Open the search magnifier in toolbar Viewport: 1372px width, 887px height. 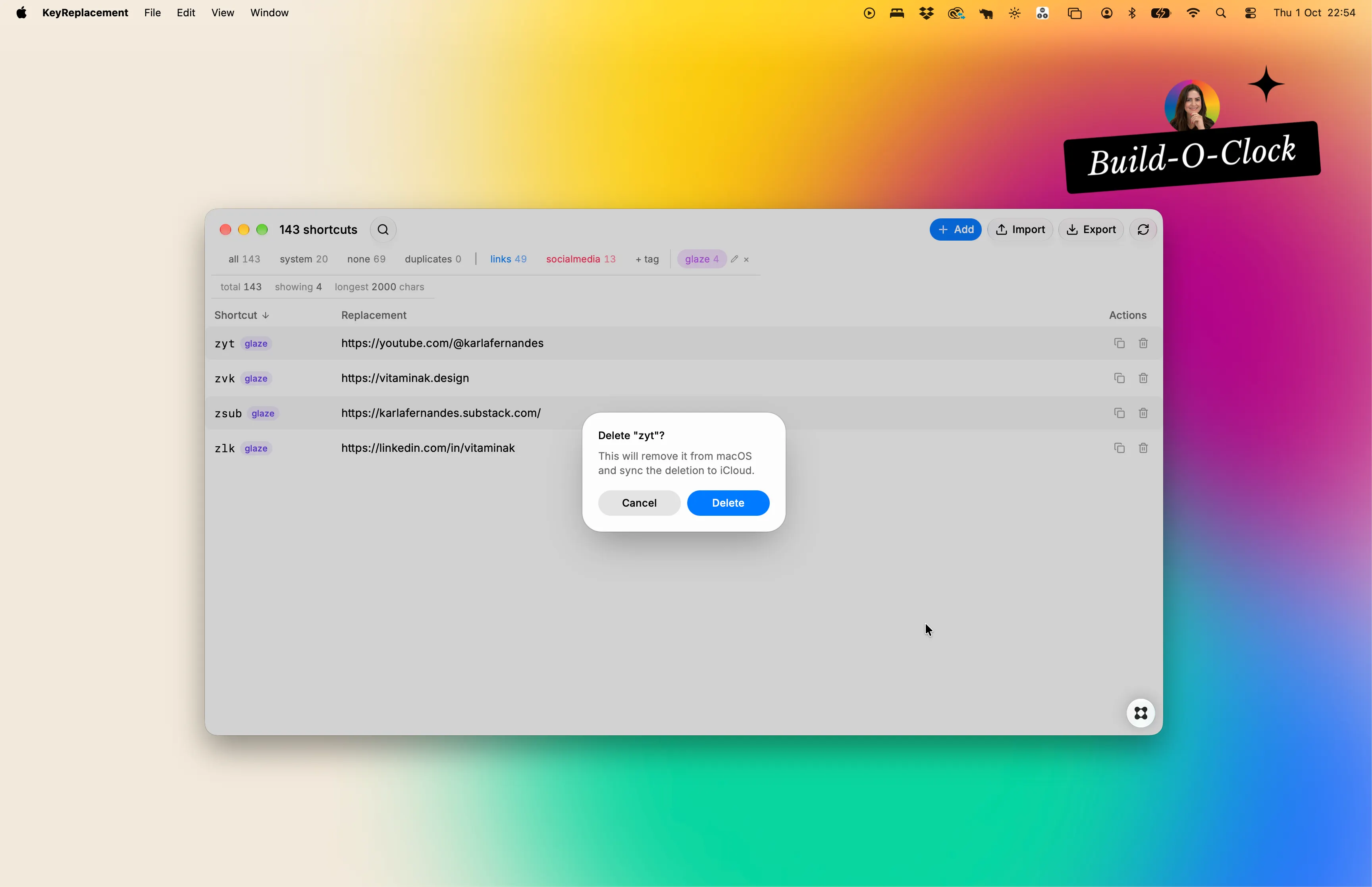point(383,230)
